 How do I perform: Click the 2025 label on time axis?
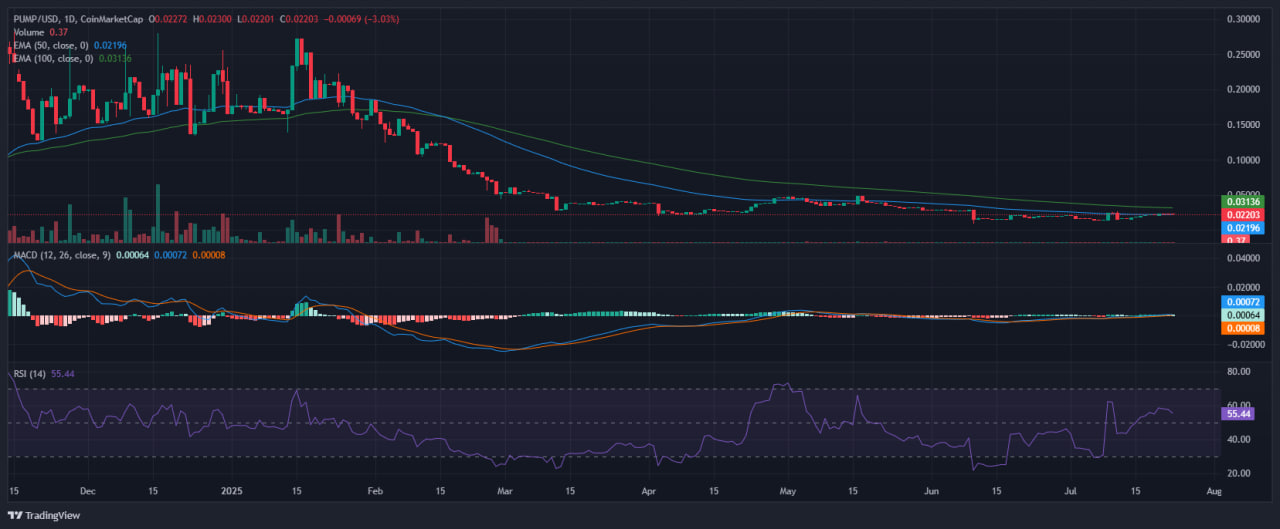coord(231,492)
